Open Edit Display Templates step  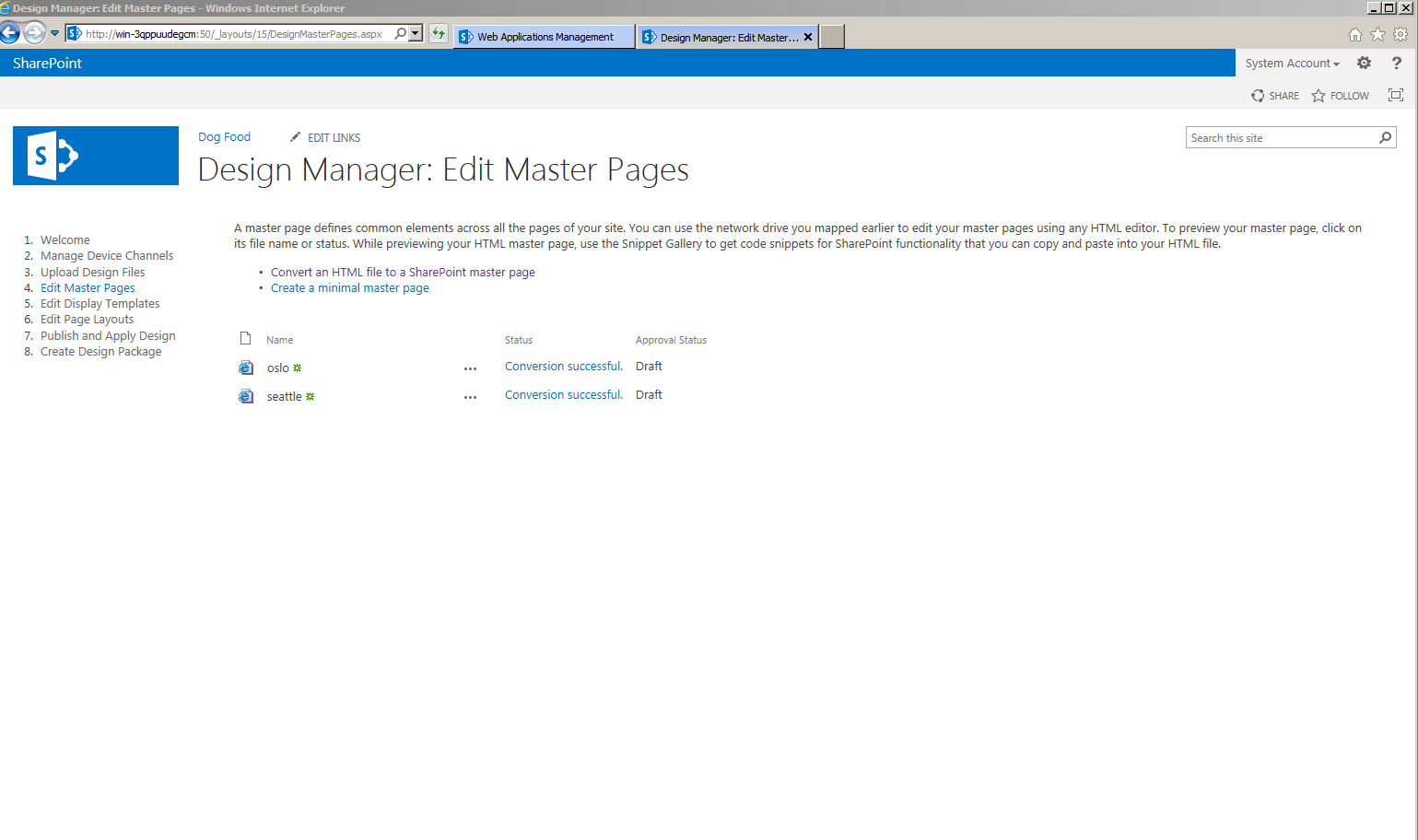tap(100, 303)
